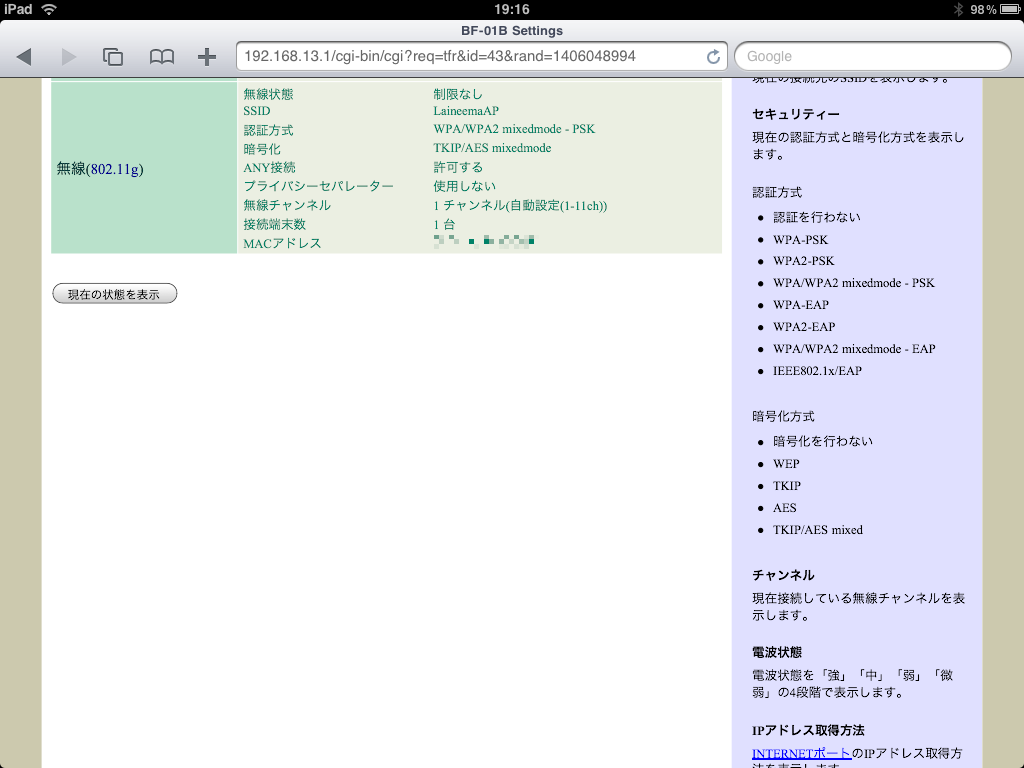Screen dimensions: 1024x768
Task: Click the 暗号化 label
Action: (x=262, y=149)
